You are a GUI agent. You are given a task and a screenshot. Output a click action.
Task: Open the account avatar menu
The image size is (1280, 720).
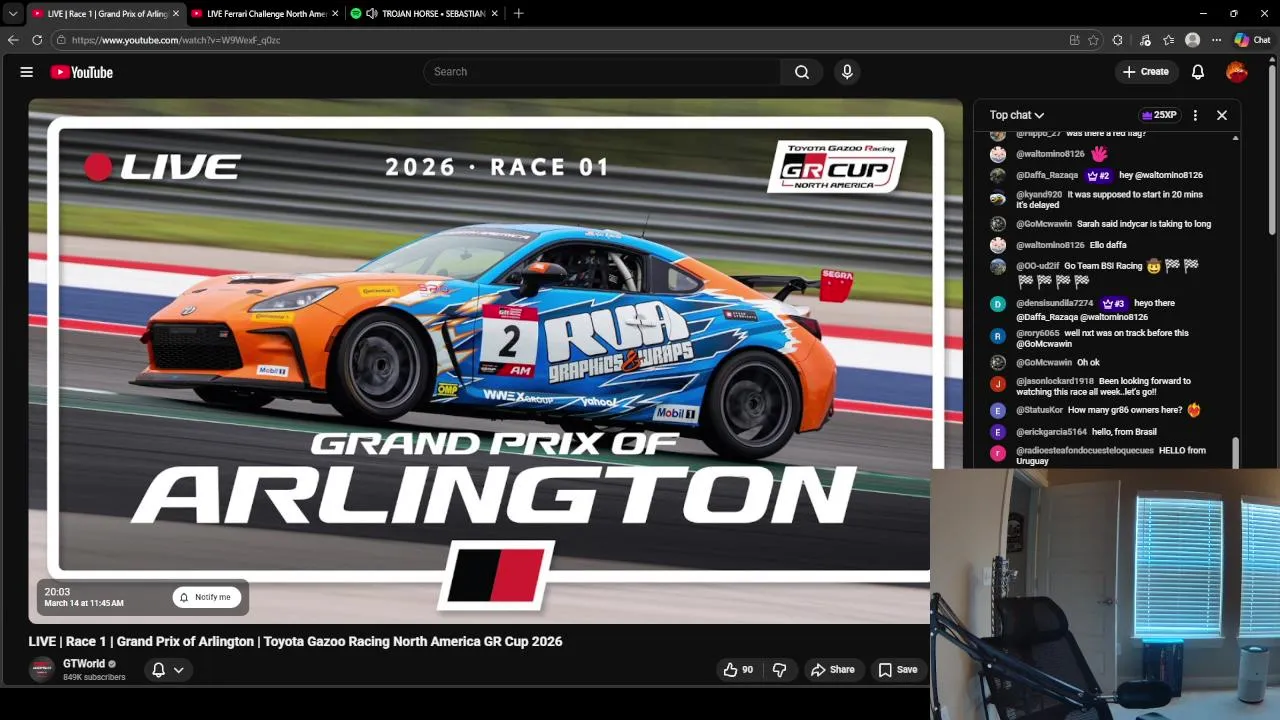tap(1237, 72)
